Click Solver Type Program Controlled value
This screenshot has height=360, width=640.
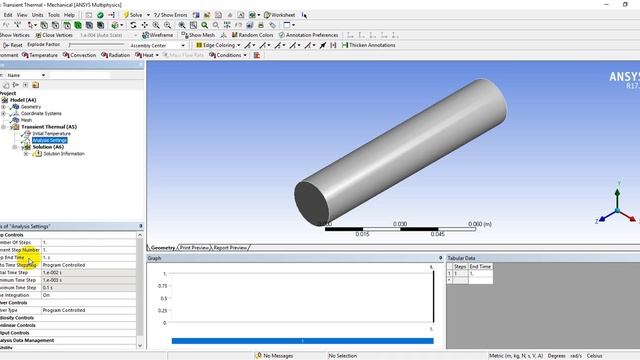pyautogui.click(x=89, y=310)
